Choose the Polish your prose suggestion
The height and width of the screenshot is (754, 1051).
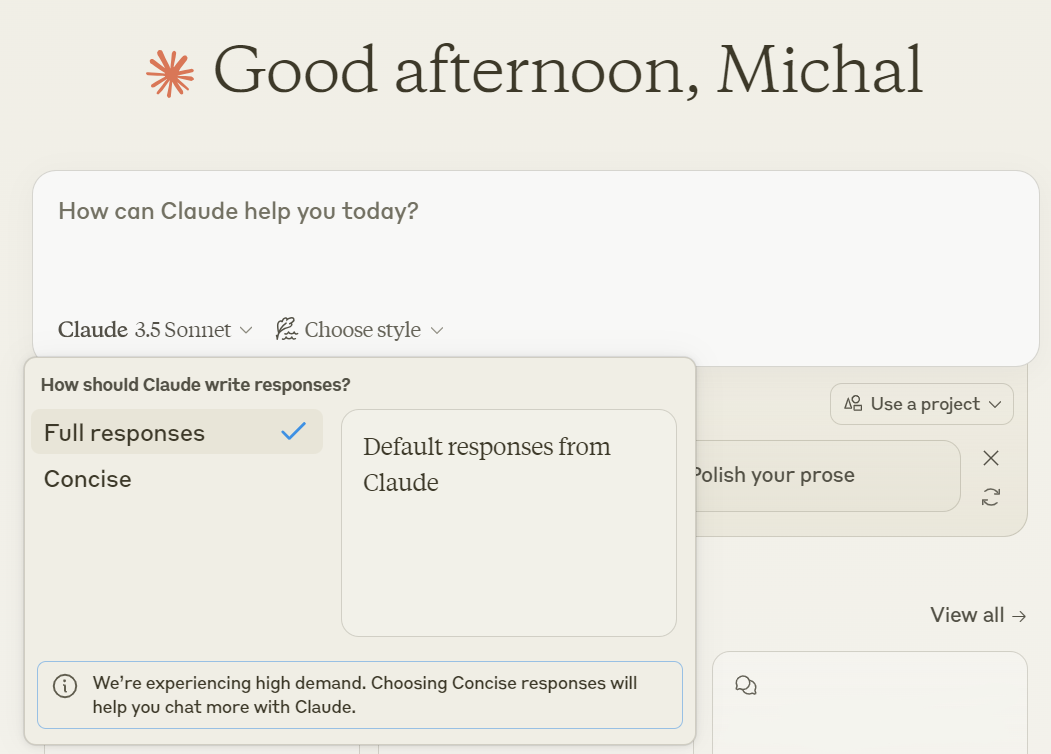(820, 476)
